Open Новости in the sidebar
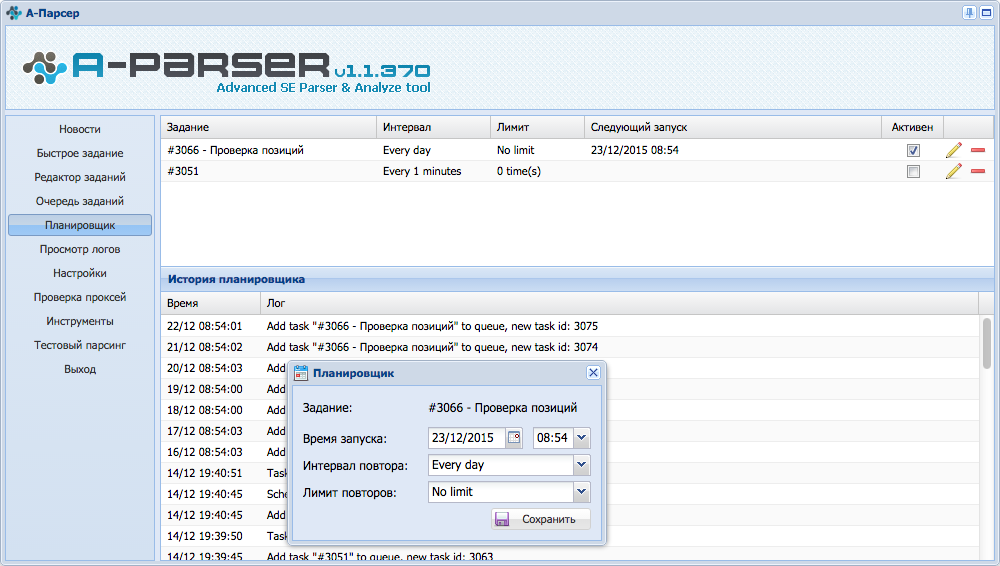This screenshot has width=1000, height=566. [x=80, y=129]
